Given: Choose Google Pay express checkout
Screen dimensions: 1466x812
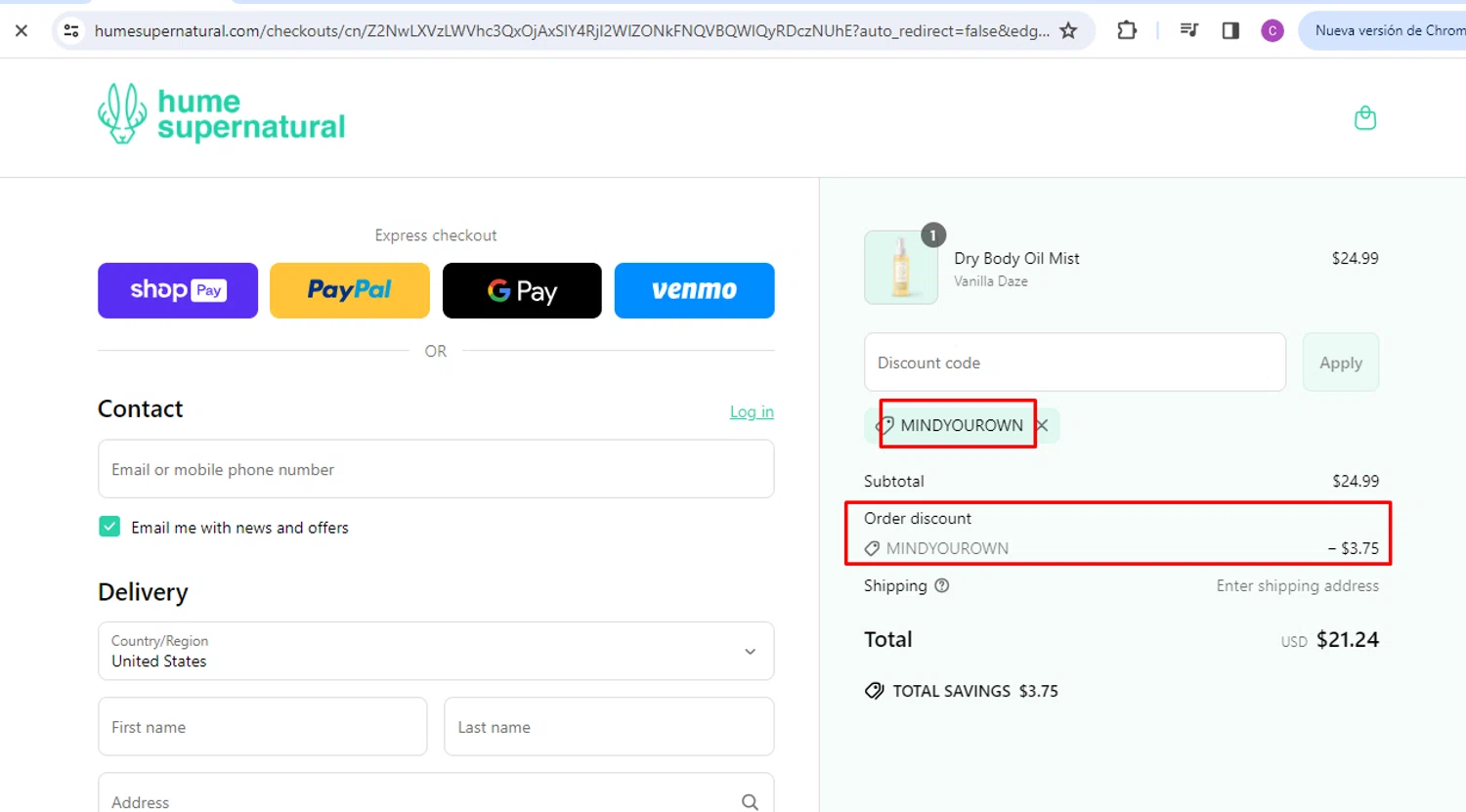Looking at the screenshot, I should click(522, 290).
